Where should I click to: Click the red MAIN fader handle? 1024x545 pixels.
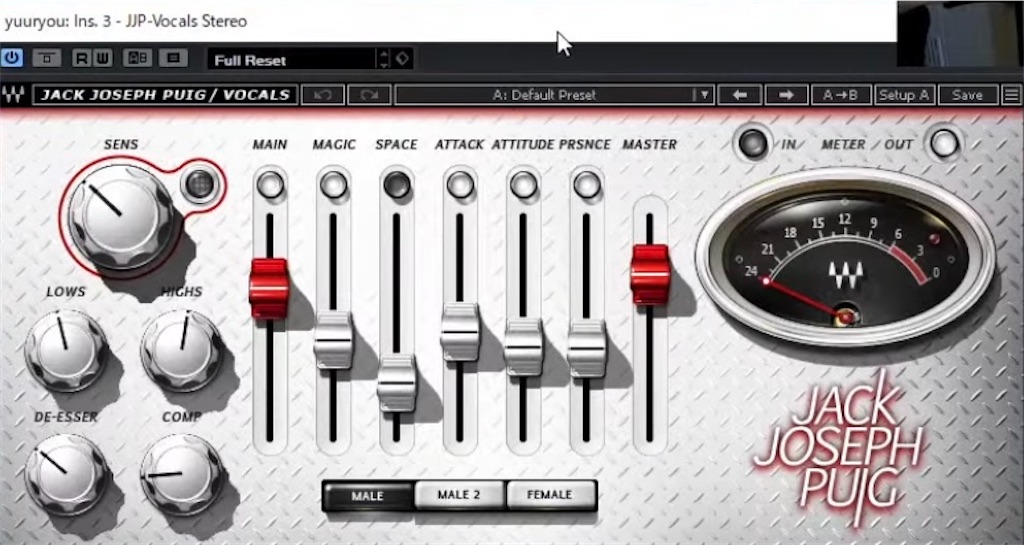coord(269,288)
